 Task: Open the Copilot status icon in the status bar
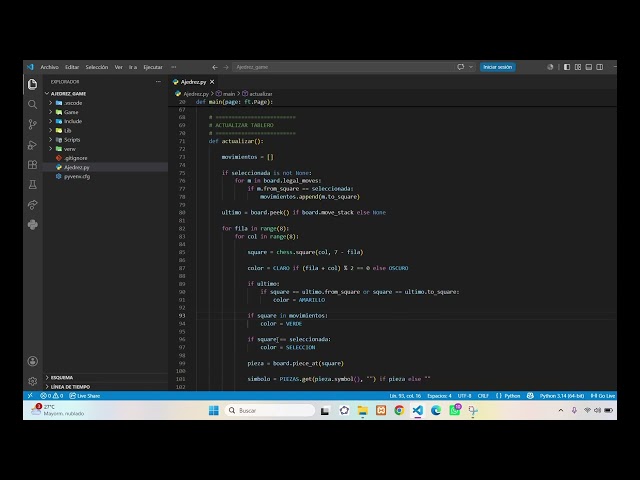[530, 396]
